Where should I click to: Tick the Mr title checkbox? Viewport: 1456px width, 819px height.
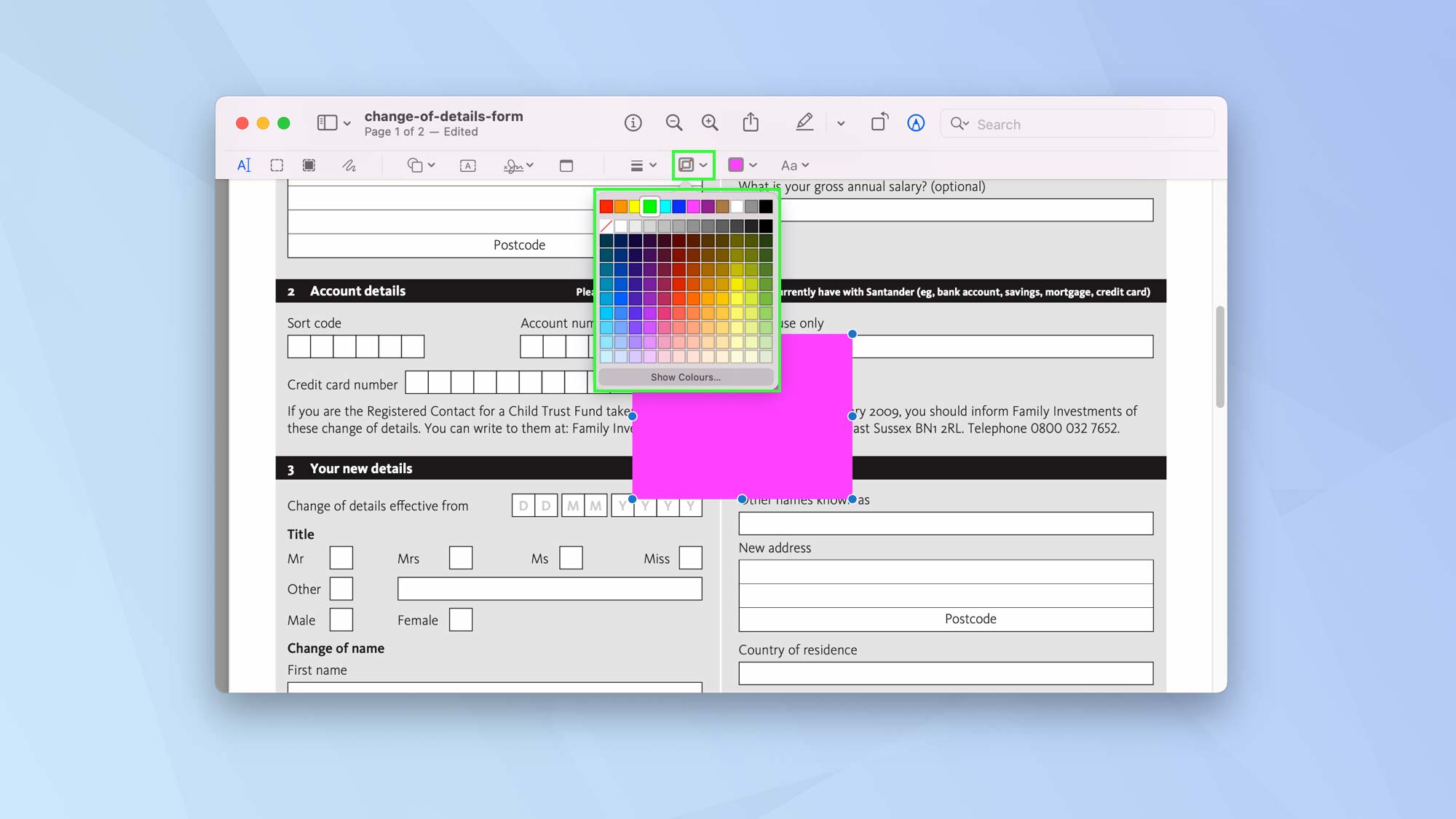coord(341,558)
